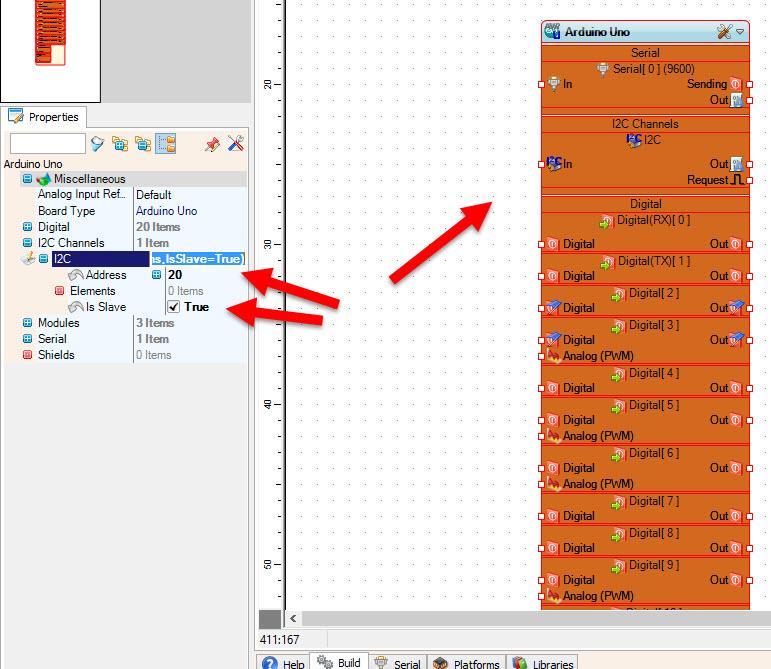
Task: Open the tools wrench icon in Properties toolbar
Action: point(236,144)
